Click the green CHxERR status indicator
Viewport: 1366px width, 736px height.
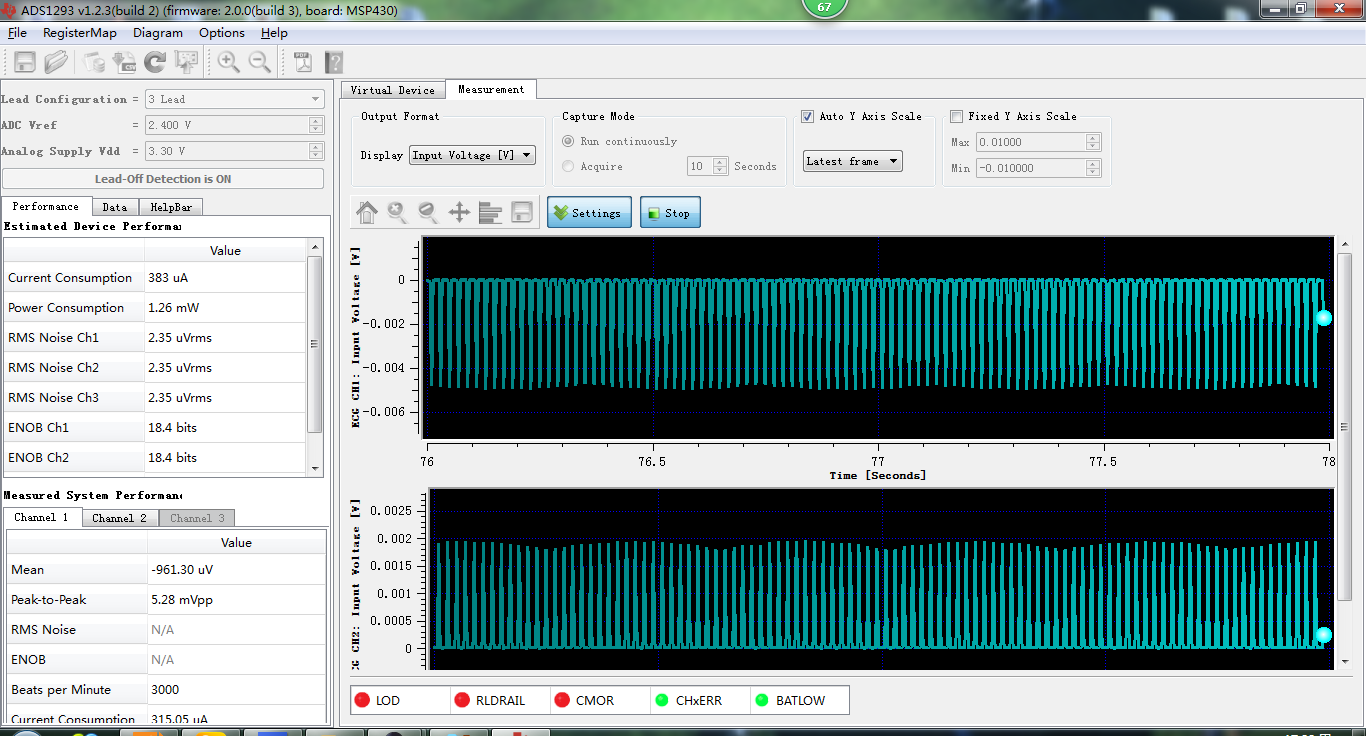click(x=662, y=700)
